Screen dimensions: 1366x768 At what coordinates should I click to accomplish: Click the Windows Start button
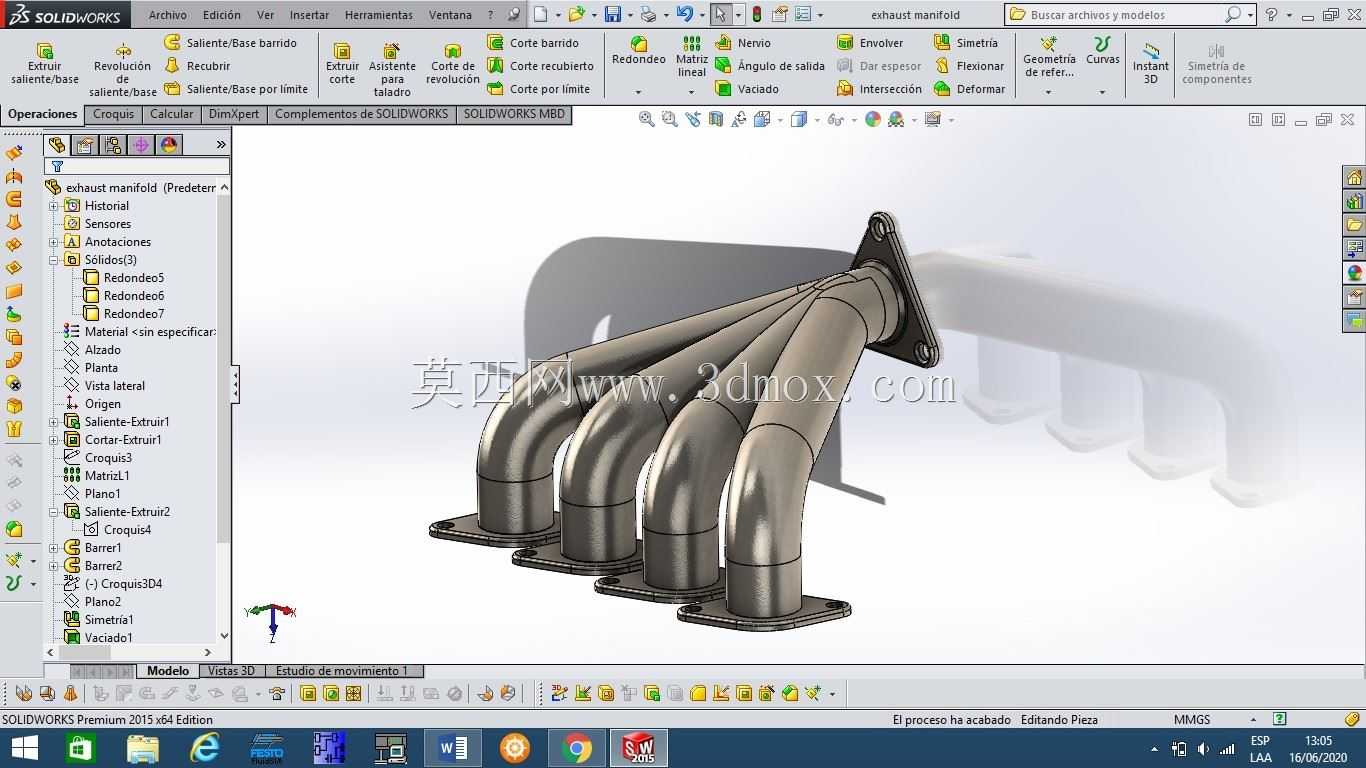(x=24, y=748)
